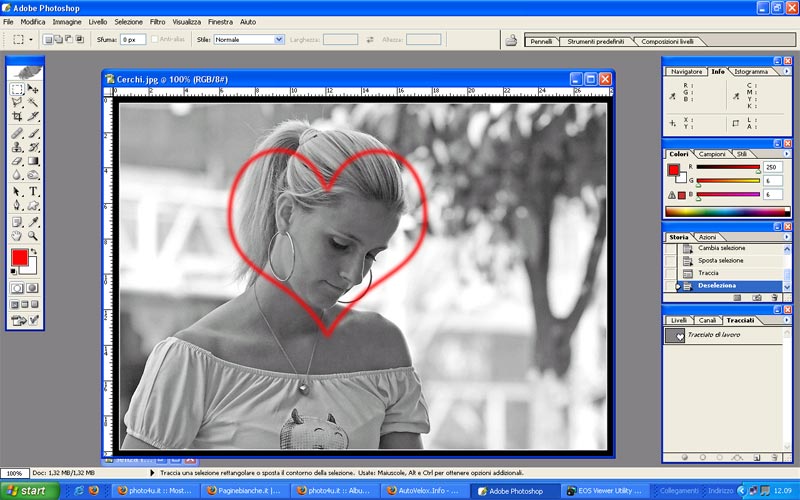Click the foreground red color swatch in toolbox
The height and width of the screenshot is (500, 800).
(x=19, y=258)
